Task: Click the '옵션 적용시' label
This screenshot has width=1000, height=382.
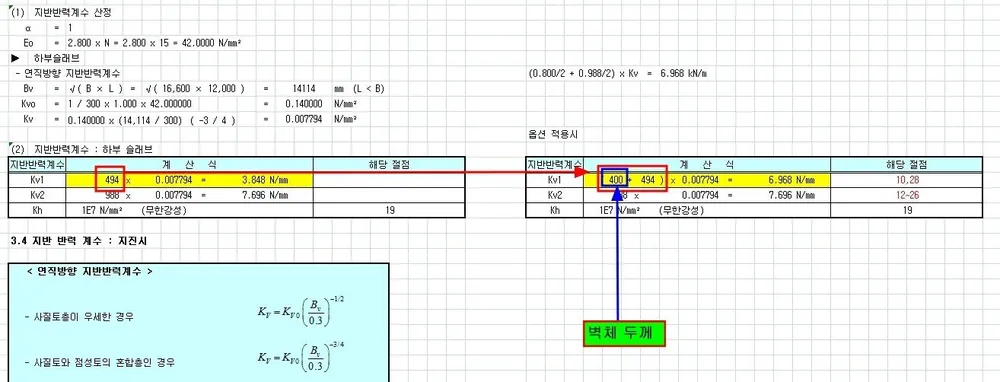Action: (x=552, y=135)
